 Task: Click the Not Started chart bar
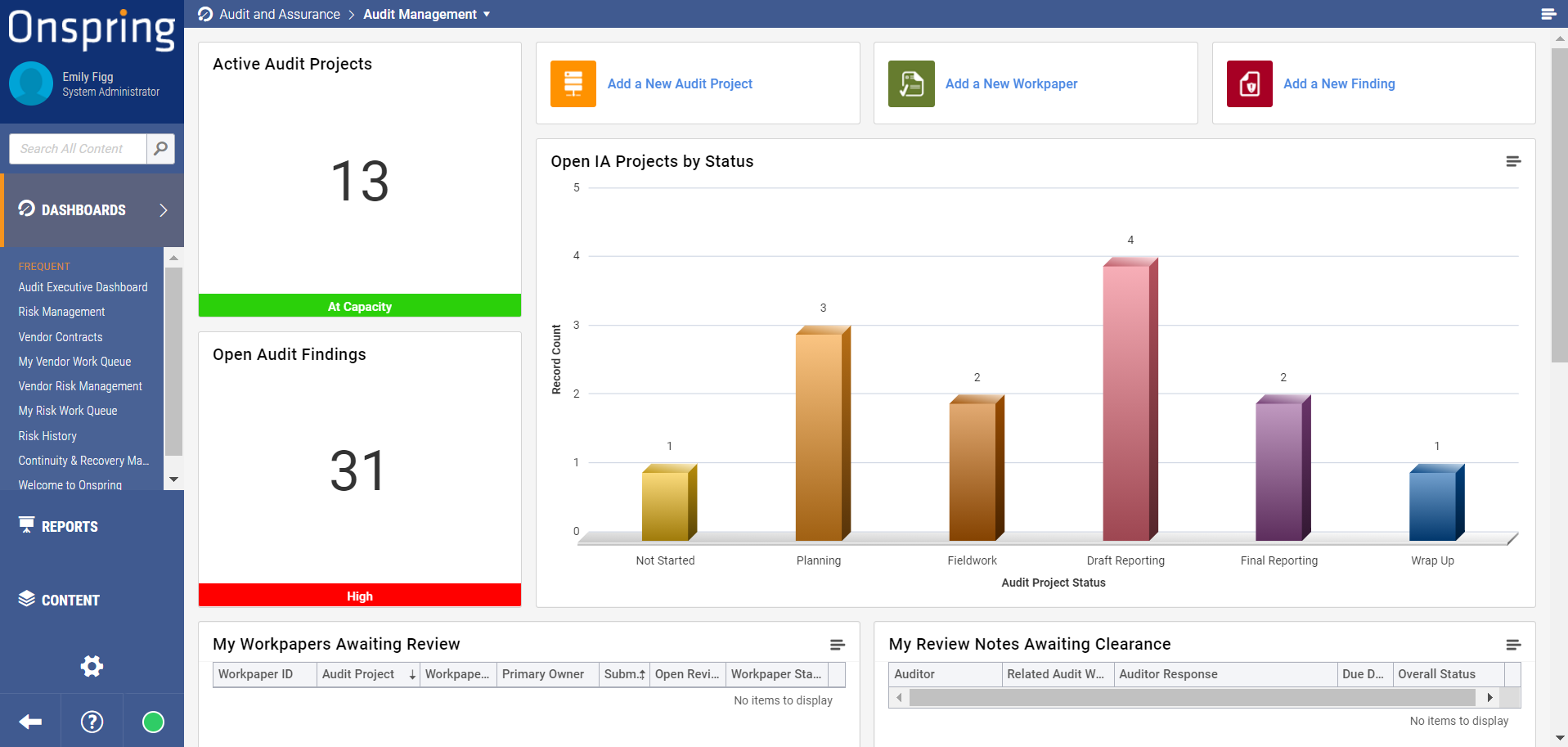point(669,502)
